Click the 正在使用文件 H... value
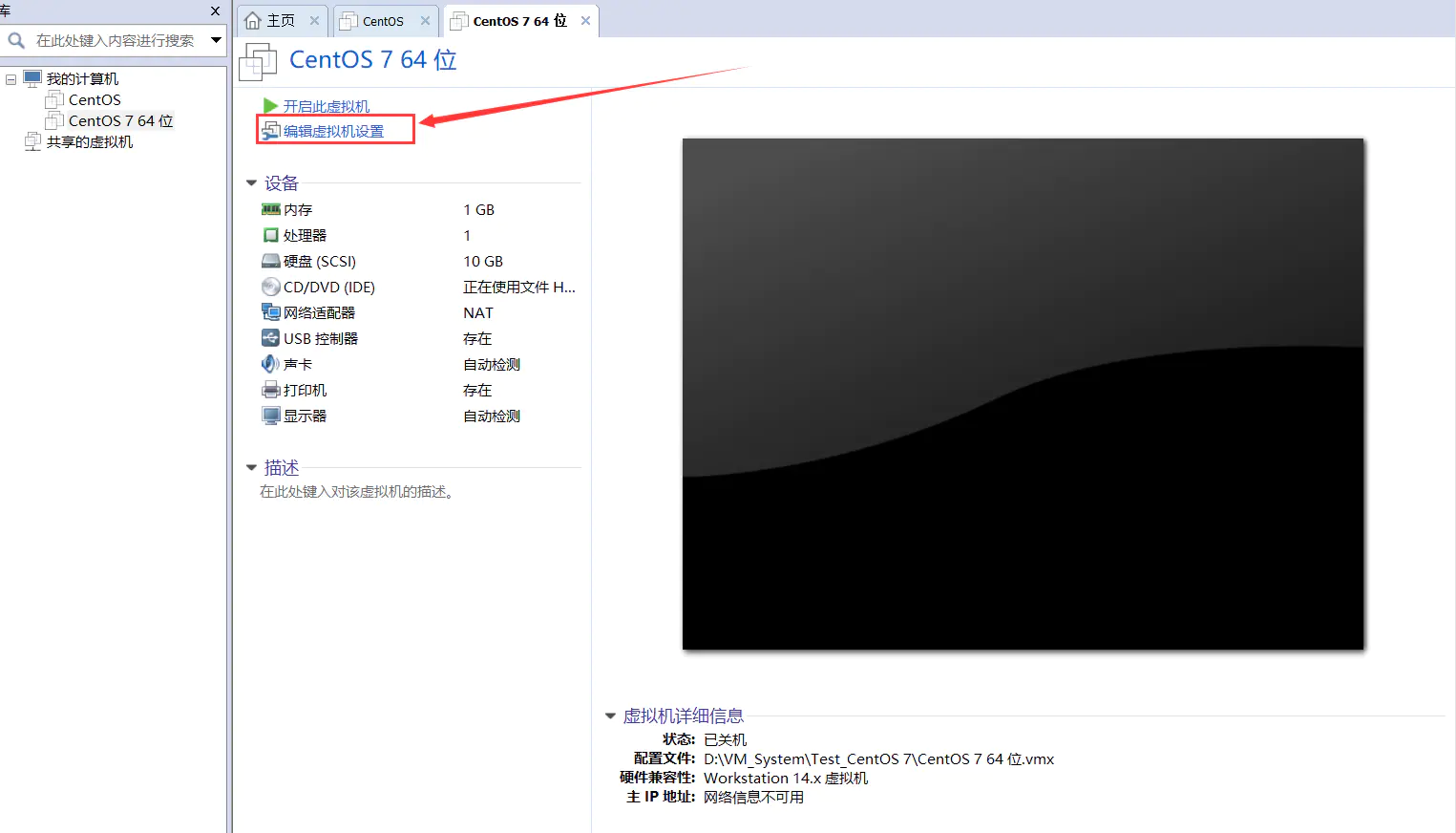The image size is (1456, 833). pos(519,287)
